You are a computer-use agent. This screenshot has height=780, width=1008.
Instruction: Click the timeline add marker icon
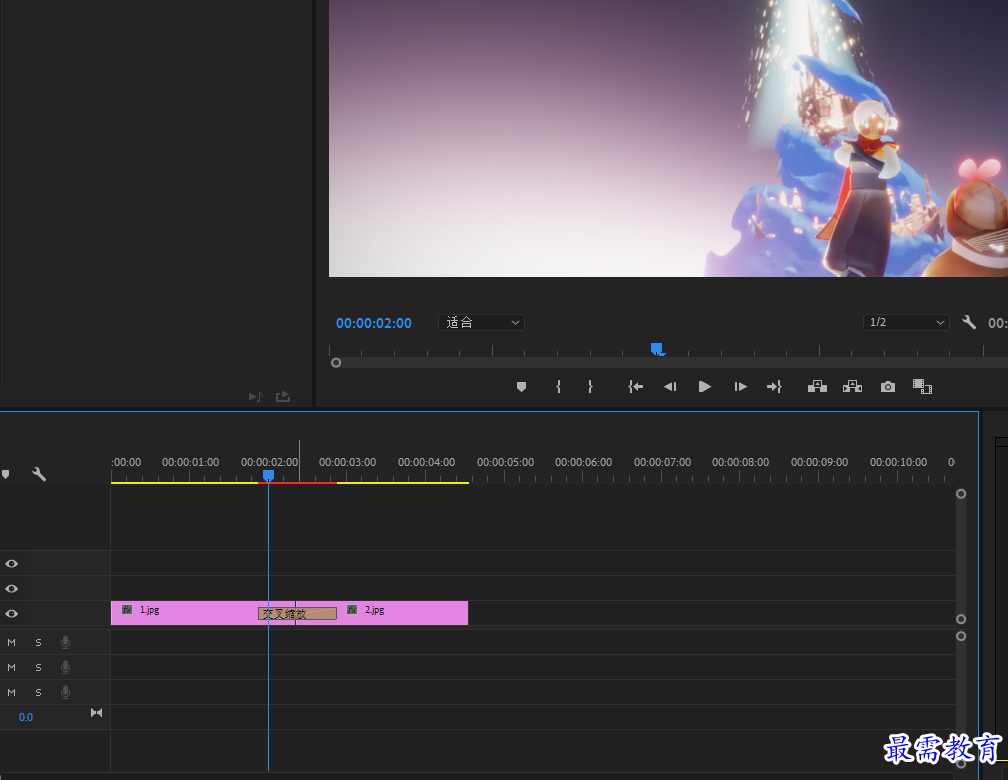(x=6, y=475)
